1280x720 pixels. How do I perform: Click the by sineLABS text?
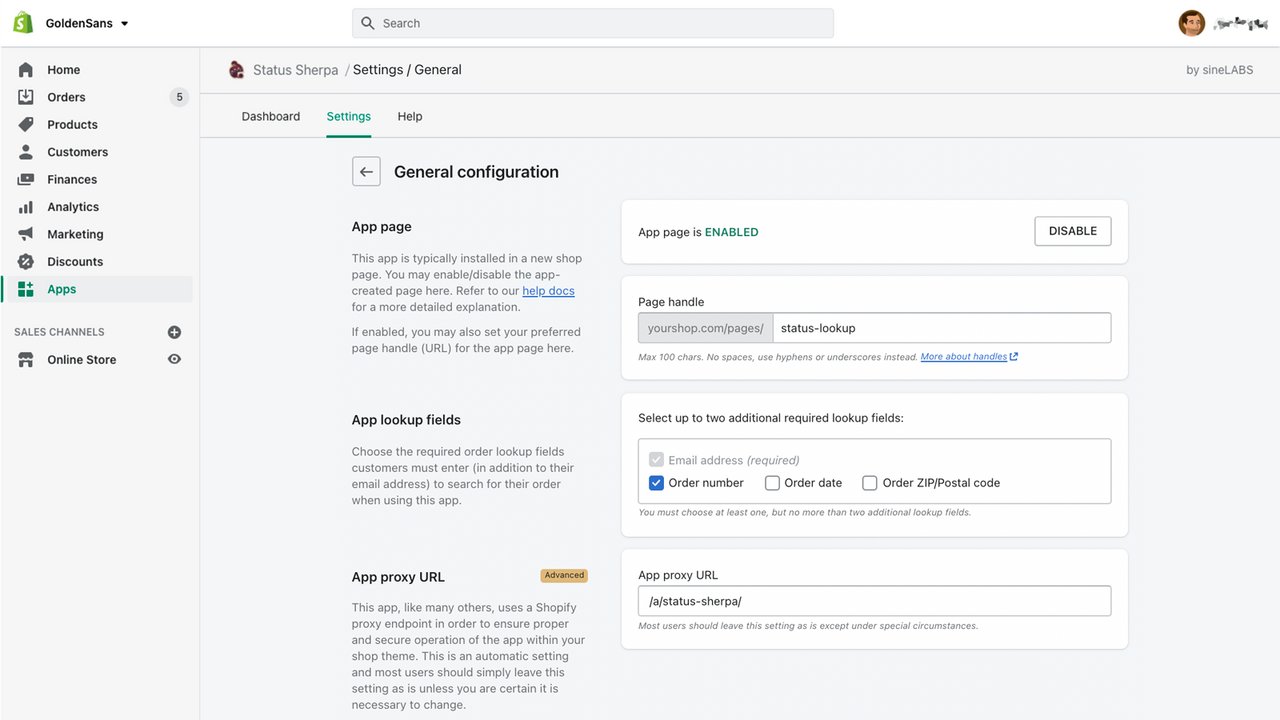(1219, 70)
